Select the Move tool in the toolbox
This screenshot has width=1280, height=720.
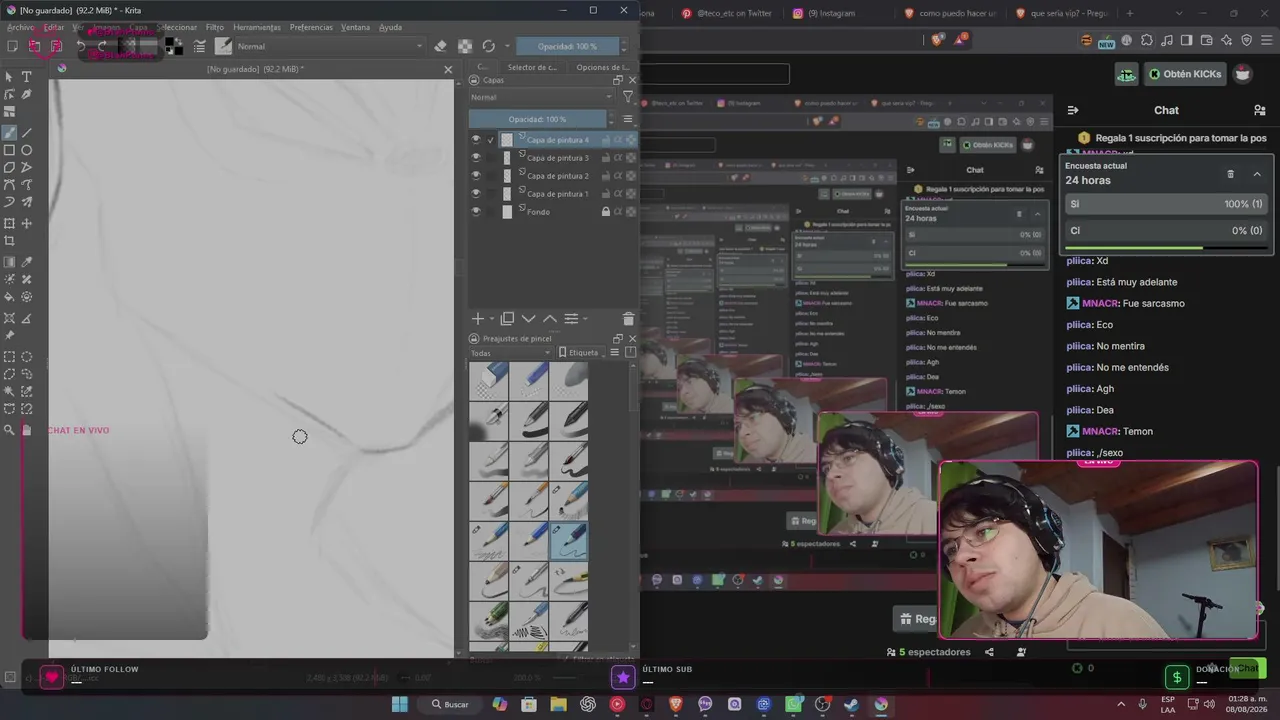(27, 223)
